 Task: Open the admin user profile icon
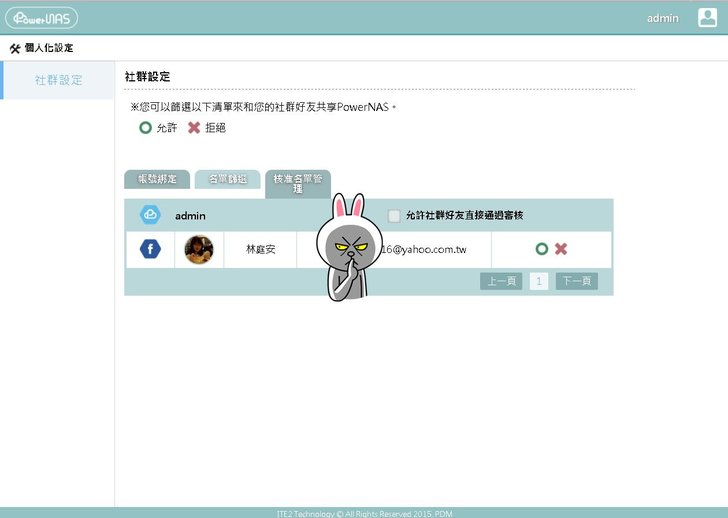[x=707, y=18]
